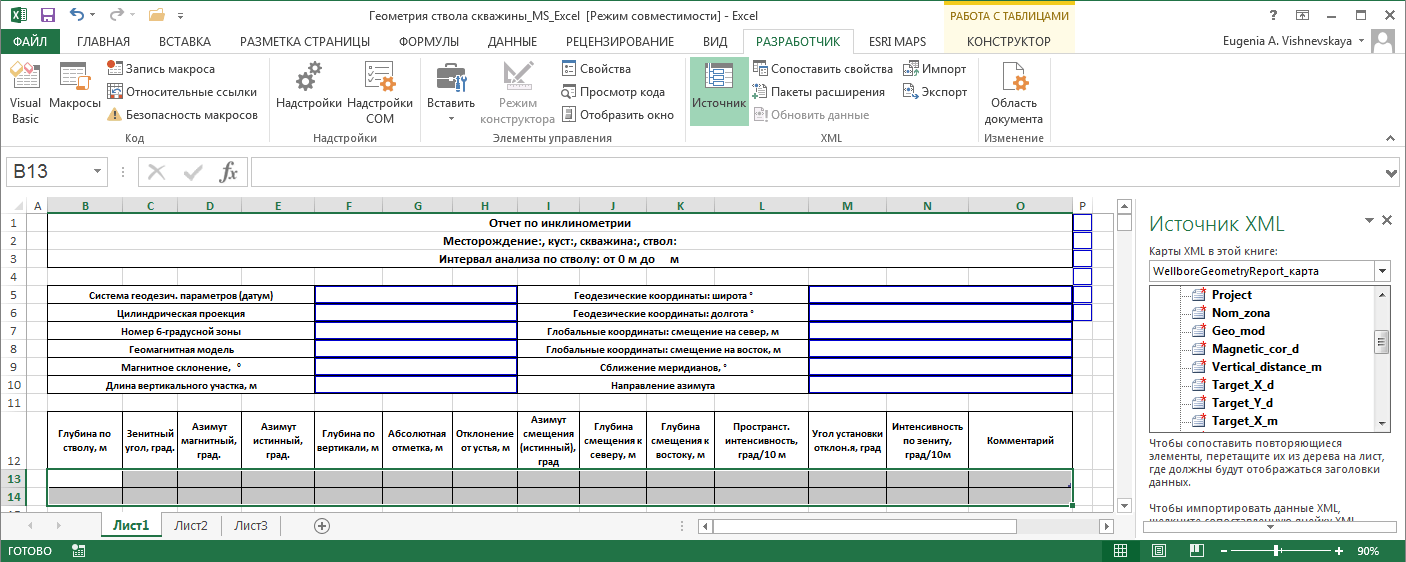This screenshot has height=562, width=1406.
Task: Click the Экспорт XML button
Action: tap(934, 92)
